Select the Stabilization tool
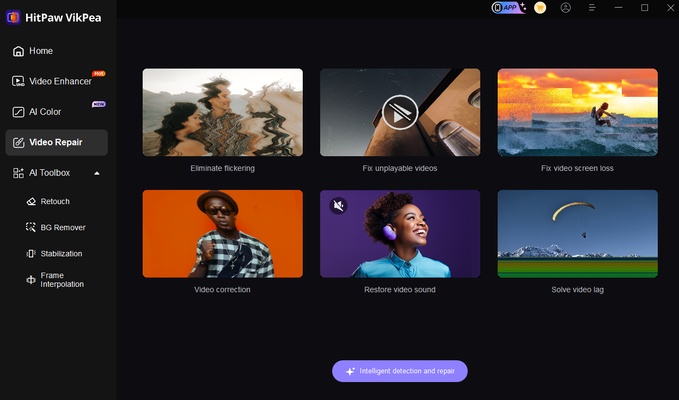 click(61, 254)
